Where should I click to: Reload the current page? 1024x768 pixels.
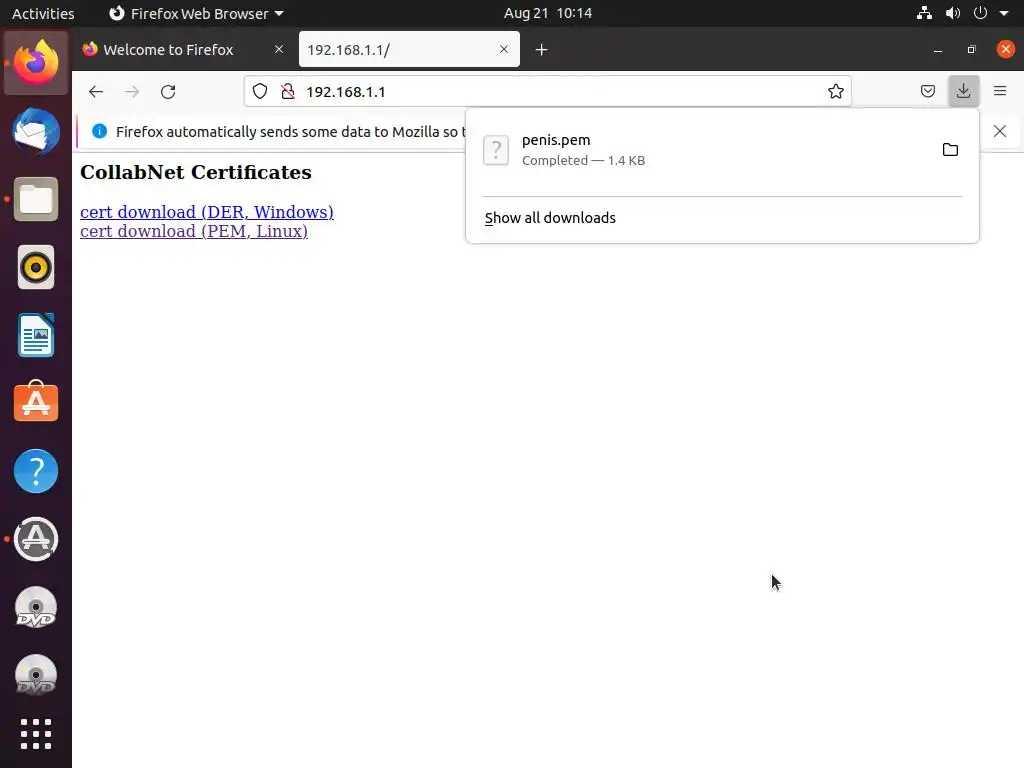coord(168,91)
